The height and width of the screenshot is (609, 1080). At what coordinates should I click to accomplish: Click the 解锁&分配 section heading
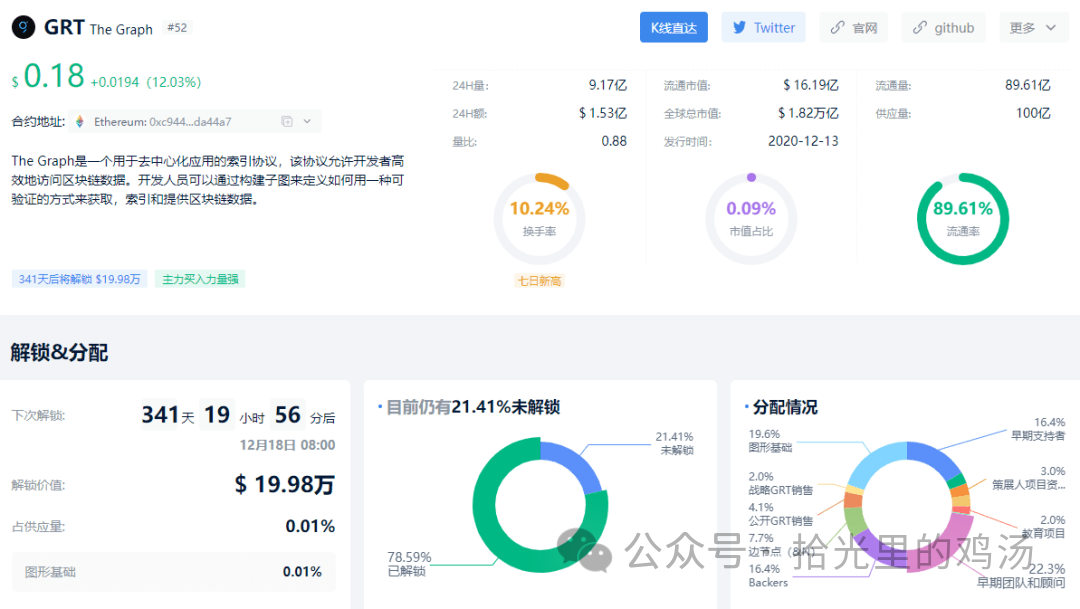click(x=59, y=353)
